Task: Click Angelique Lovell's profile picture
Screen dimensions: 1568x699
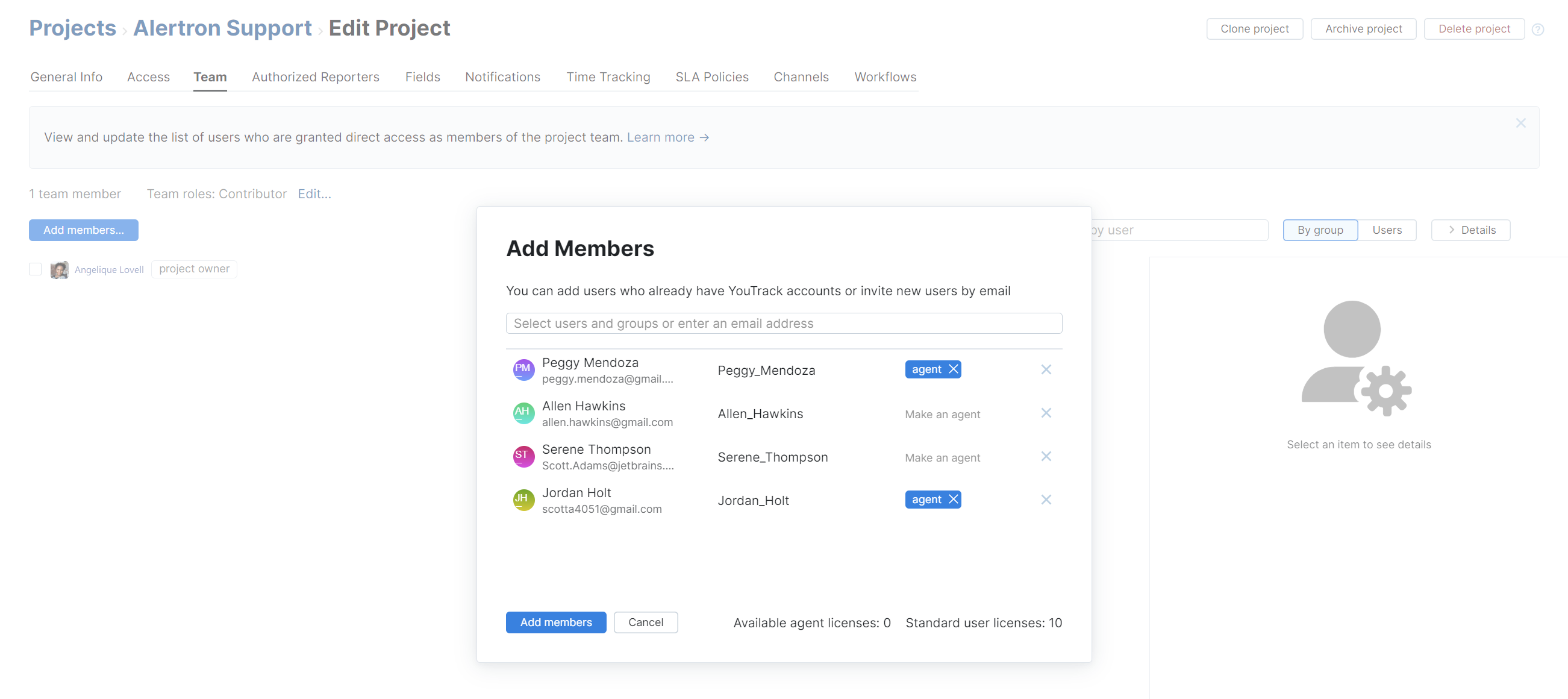Action: (59, 269)
